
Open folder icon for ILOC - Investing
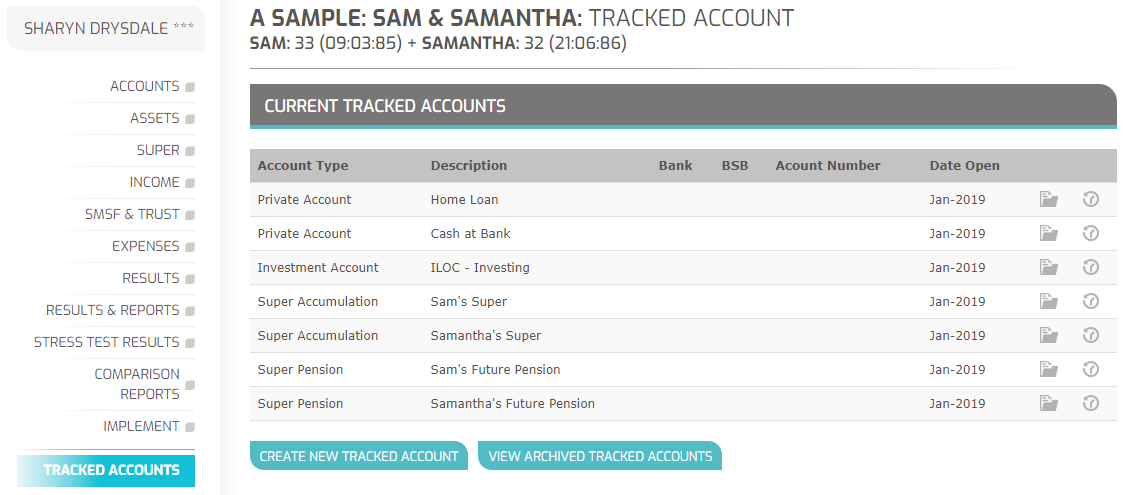[x=1049, y=267]
